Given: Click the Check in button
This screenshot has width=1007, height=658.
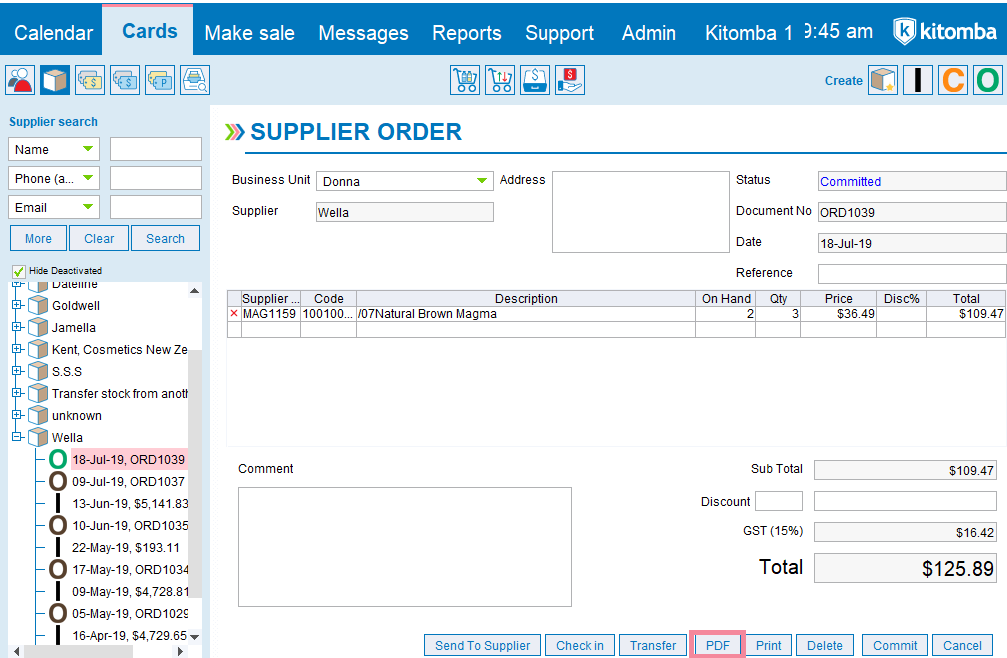Looking at the screenshot, I should [580, 645].
